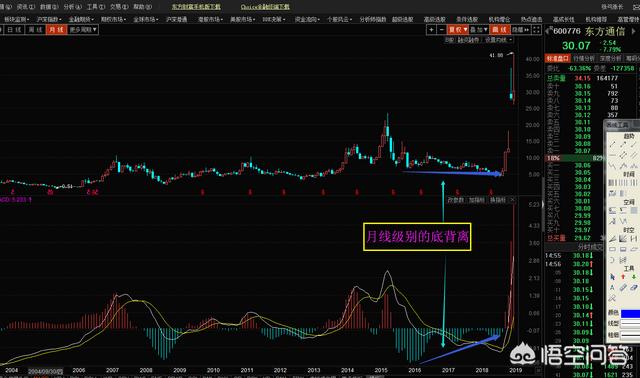640x378 pixels.
Task: Open 更多周期 more-periods dropdown
Action: (83, 29)
